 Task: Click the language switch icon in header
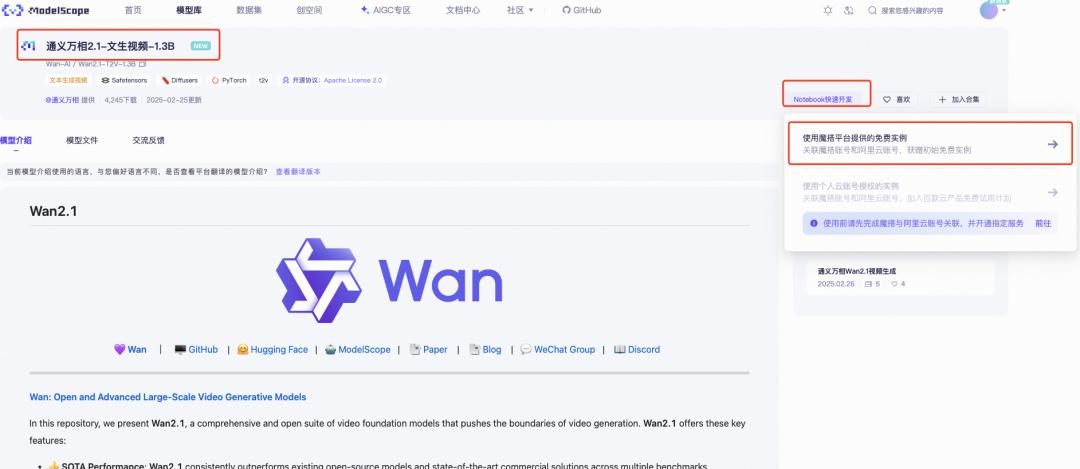point(849,10)
